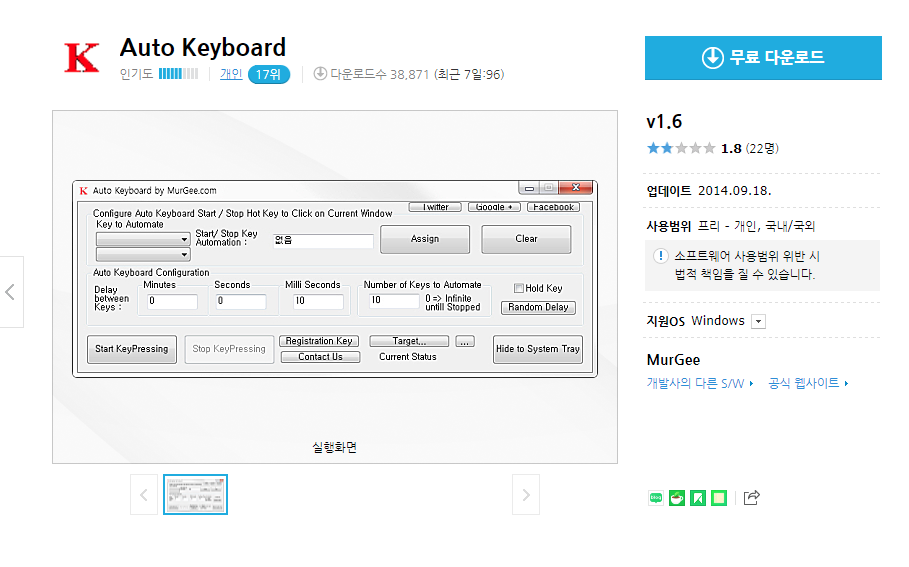
Task: Open the 개인 category link
Action: [231, 74]
